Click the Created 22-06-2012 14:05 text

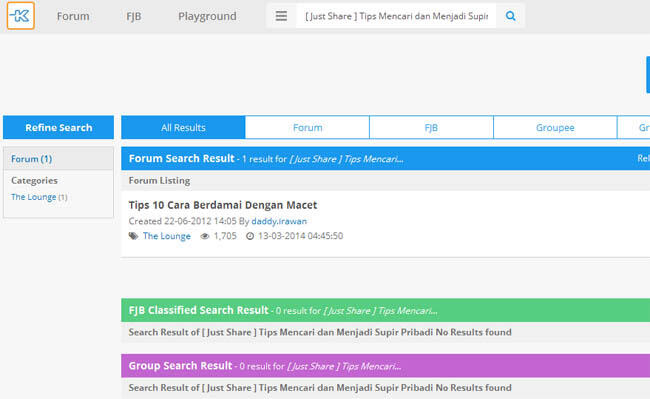[x=182, y=221]
